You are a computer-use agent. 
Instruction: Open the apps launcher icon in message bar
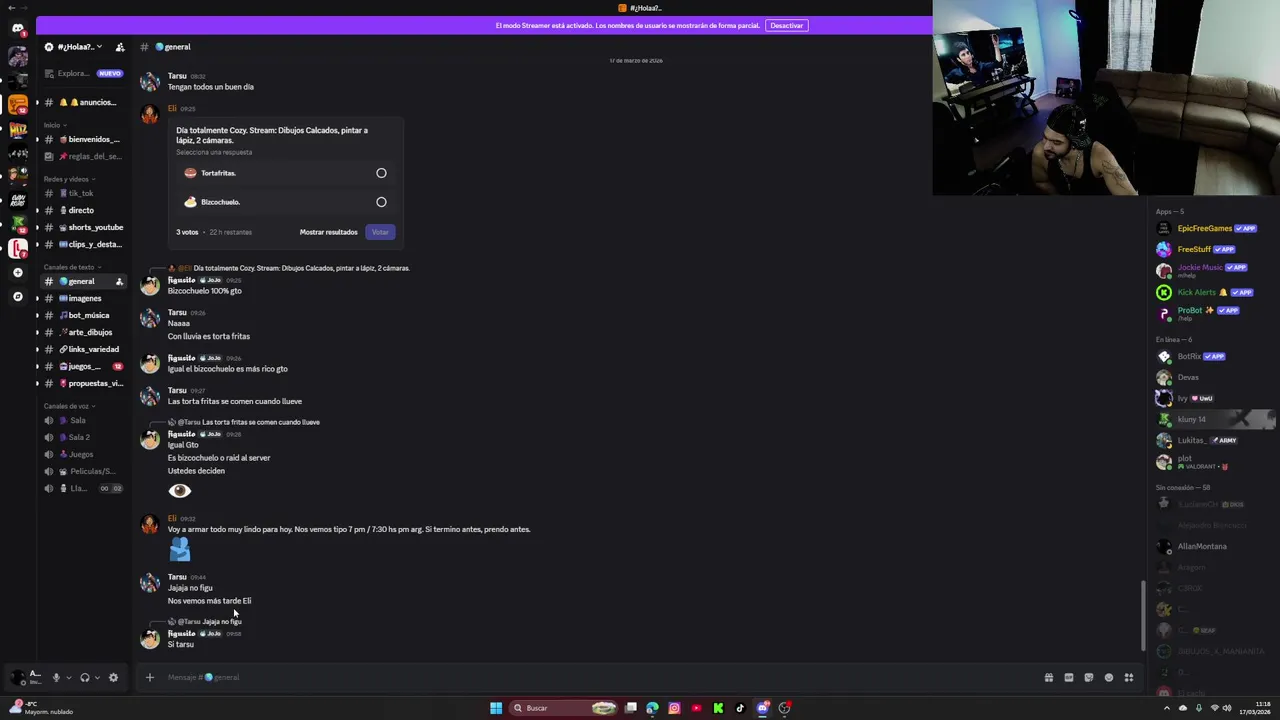pos(1129,678)
